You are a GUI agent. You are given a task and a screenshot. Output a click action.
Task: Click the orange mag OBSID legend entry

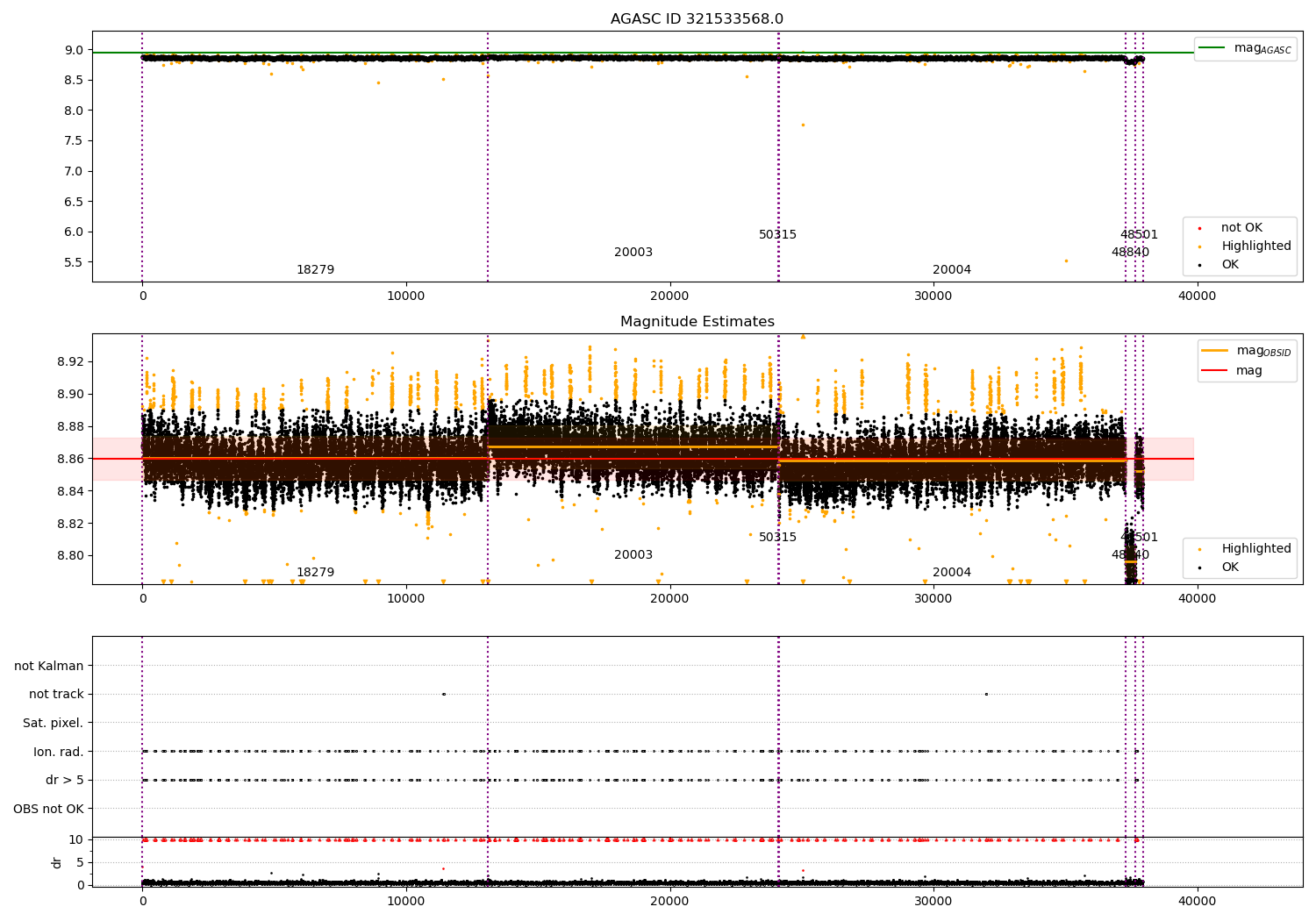click(x=1246, y=351)
